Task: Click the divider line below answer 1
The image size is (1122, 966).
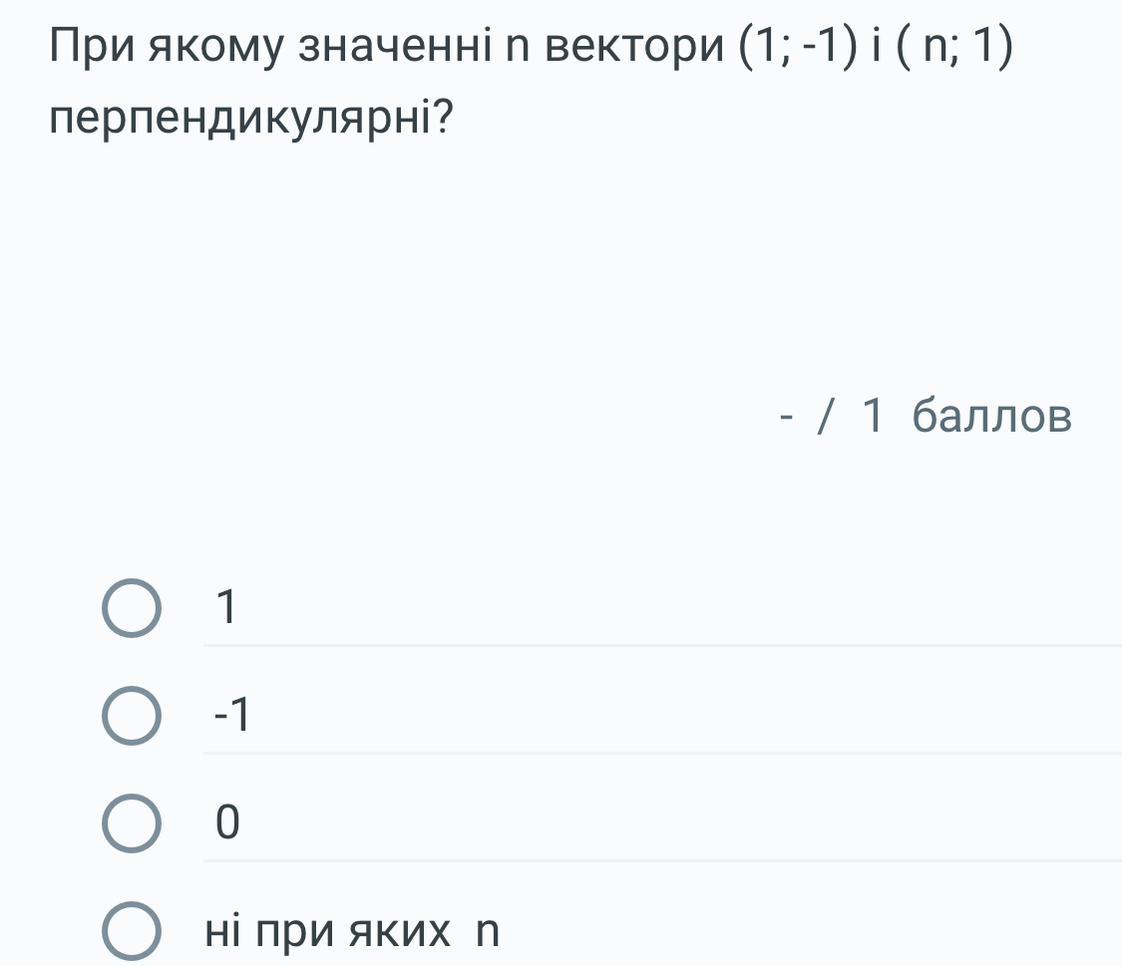Action: 660,646
